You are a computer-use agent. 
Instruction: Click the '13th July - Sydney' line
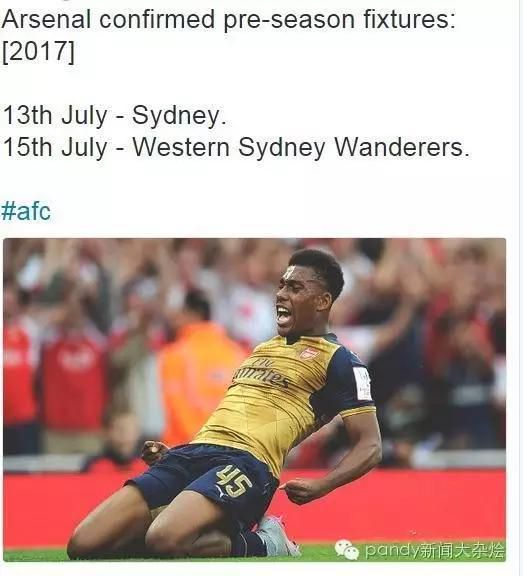tap(114, 115)
